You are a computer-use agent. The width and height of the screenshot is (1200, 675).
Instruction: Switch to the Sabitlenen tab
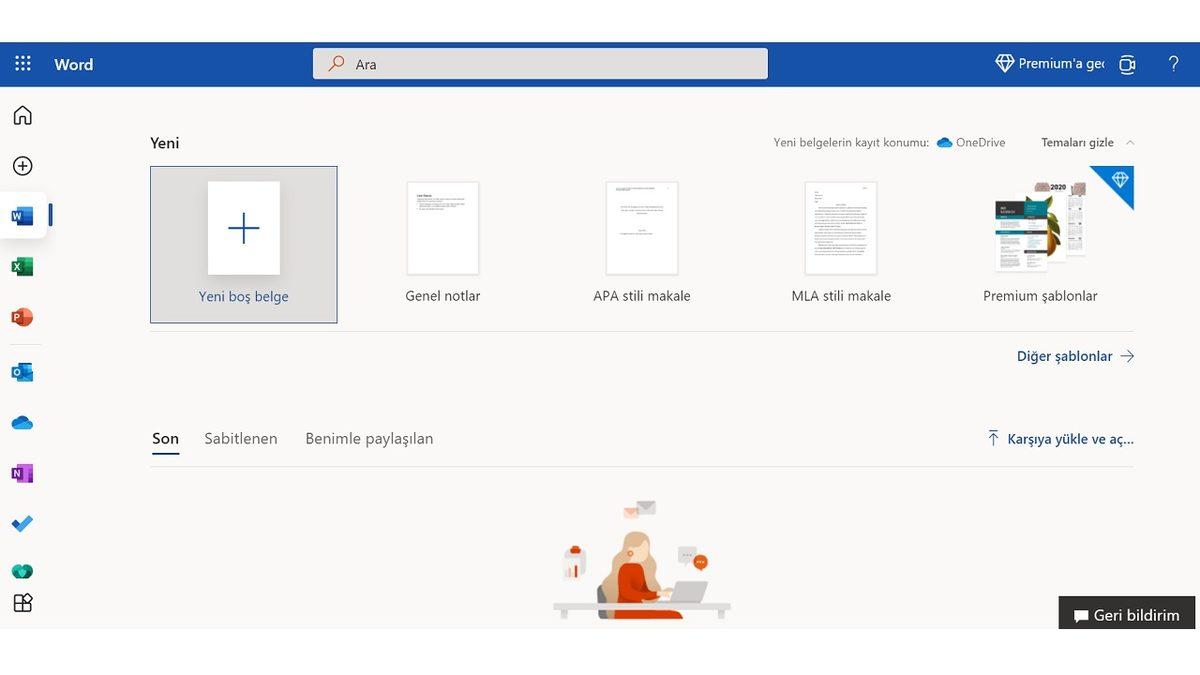(240, 438)
